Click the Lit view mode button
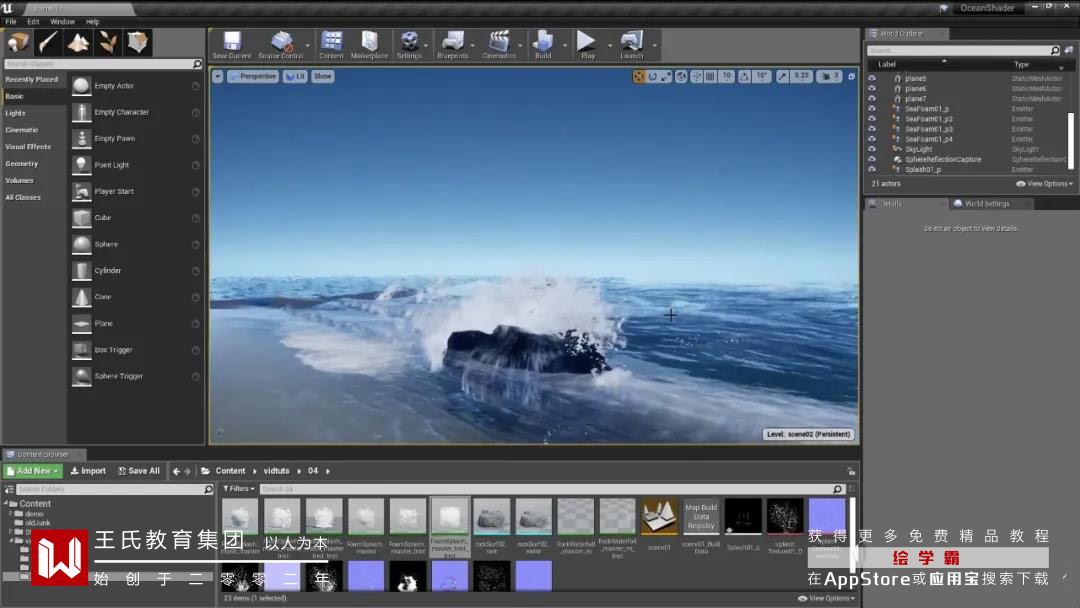Viewport: 1080px width, 608px height. pyautogui.click(x=295, y=76)
